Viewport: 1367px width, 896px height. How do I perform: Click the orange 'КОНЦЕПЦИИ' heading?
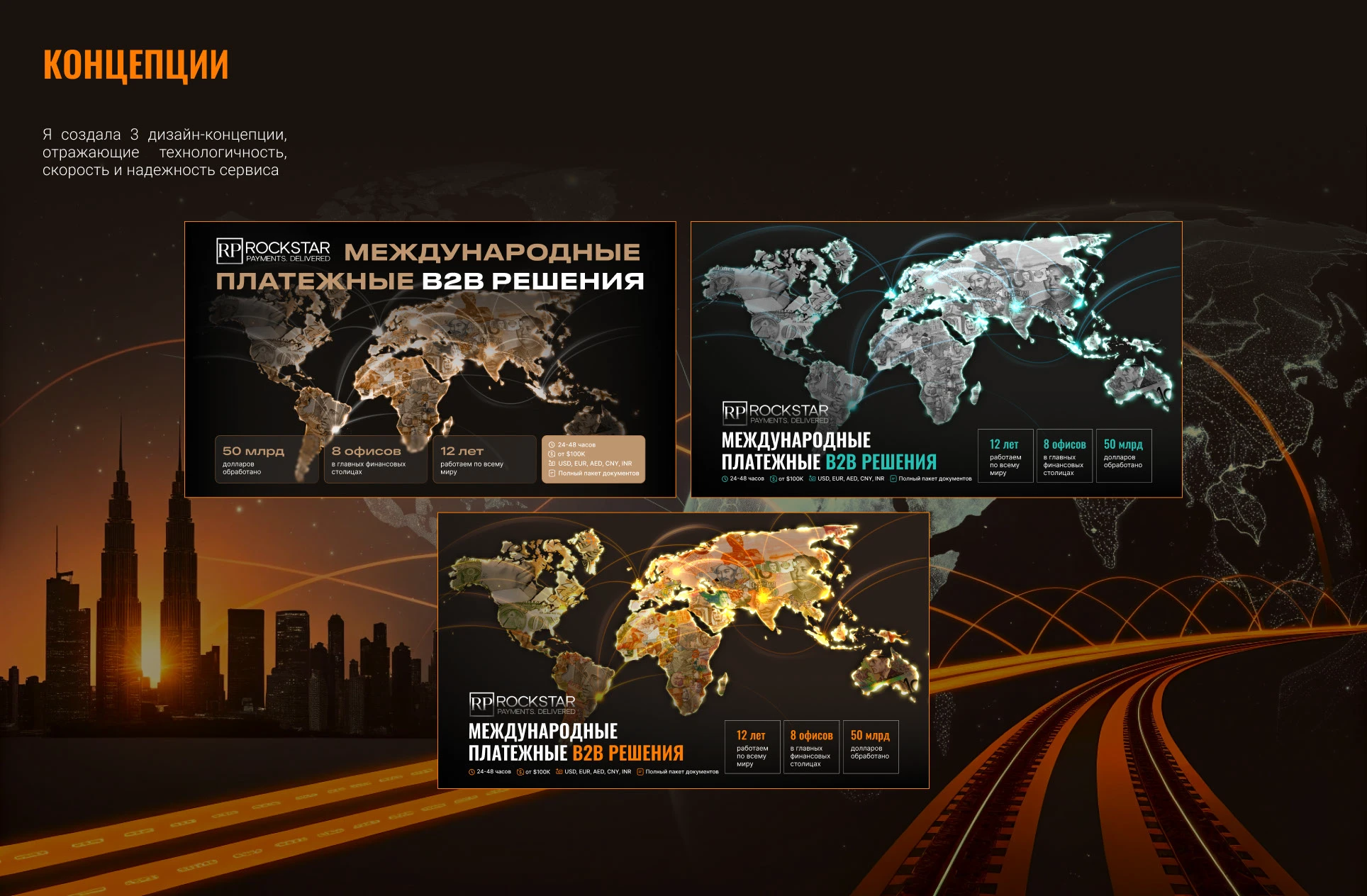tap(135, 65)
